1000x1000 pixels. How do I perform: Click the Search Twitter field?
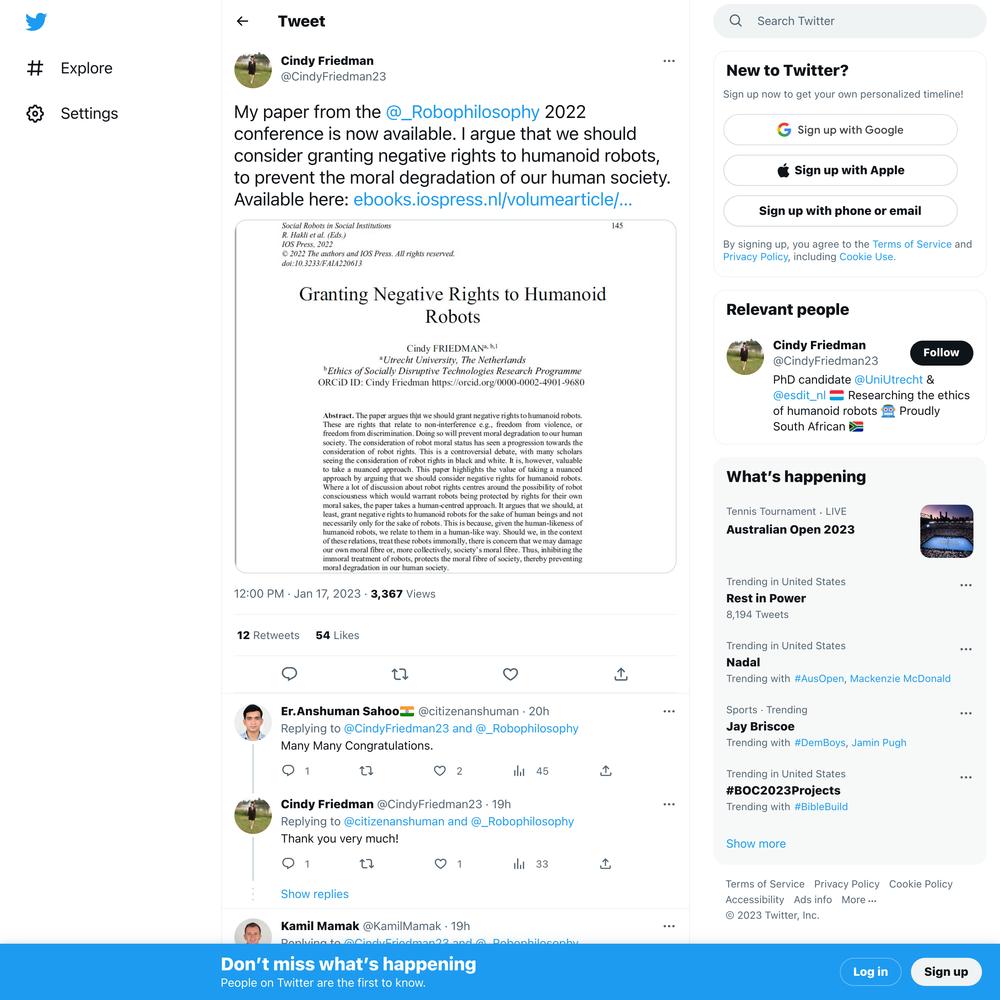pyautogui.click(x=849, y=21)
